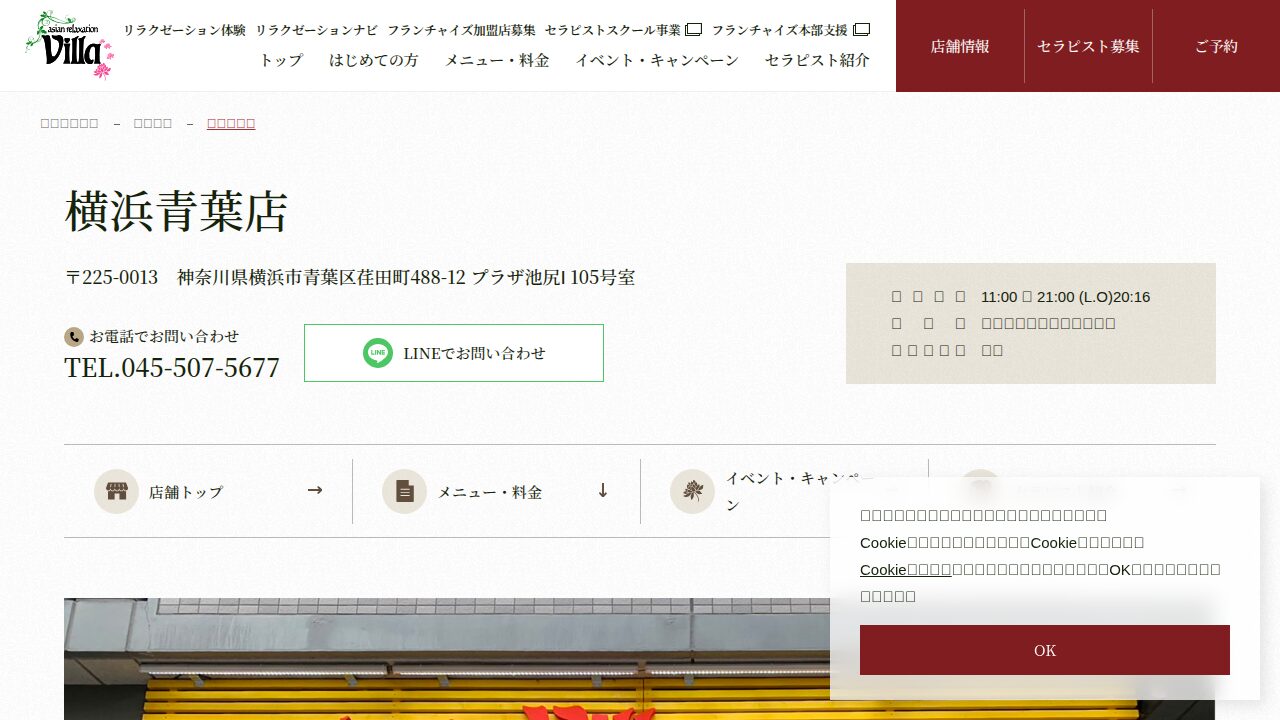Viewport: 1280px width, 720px height.
Task: Open the 店舗情報 header tab
Action: (960, 46)
